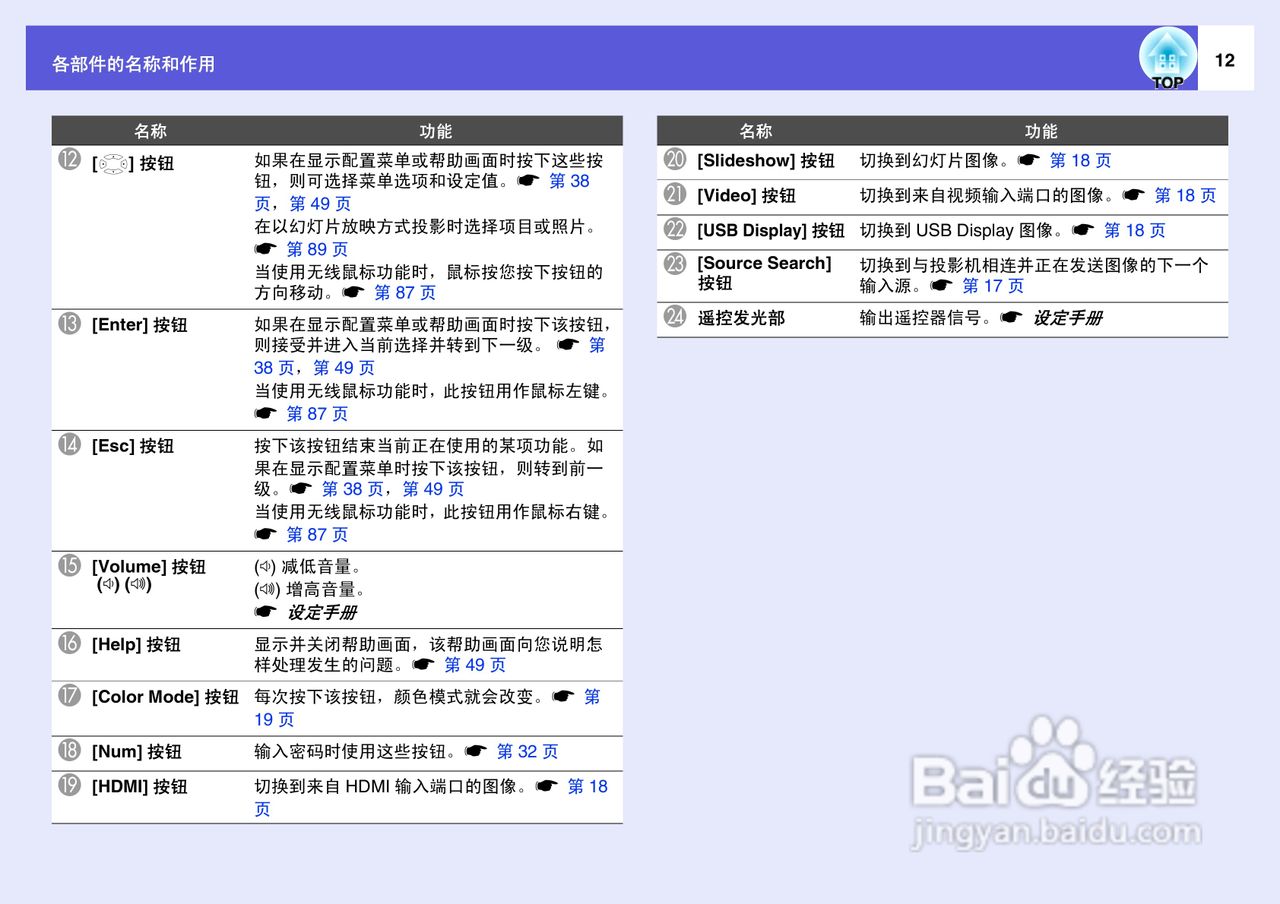
Task: Open 第 89 页 link for slideshow projection
Action: 317,249
